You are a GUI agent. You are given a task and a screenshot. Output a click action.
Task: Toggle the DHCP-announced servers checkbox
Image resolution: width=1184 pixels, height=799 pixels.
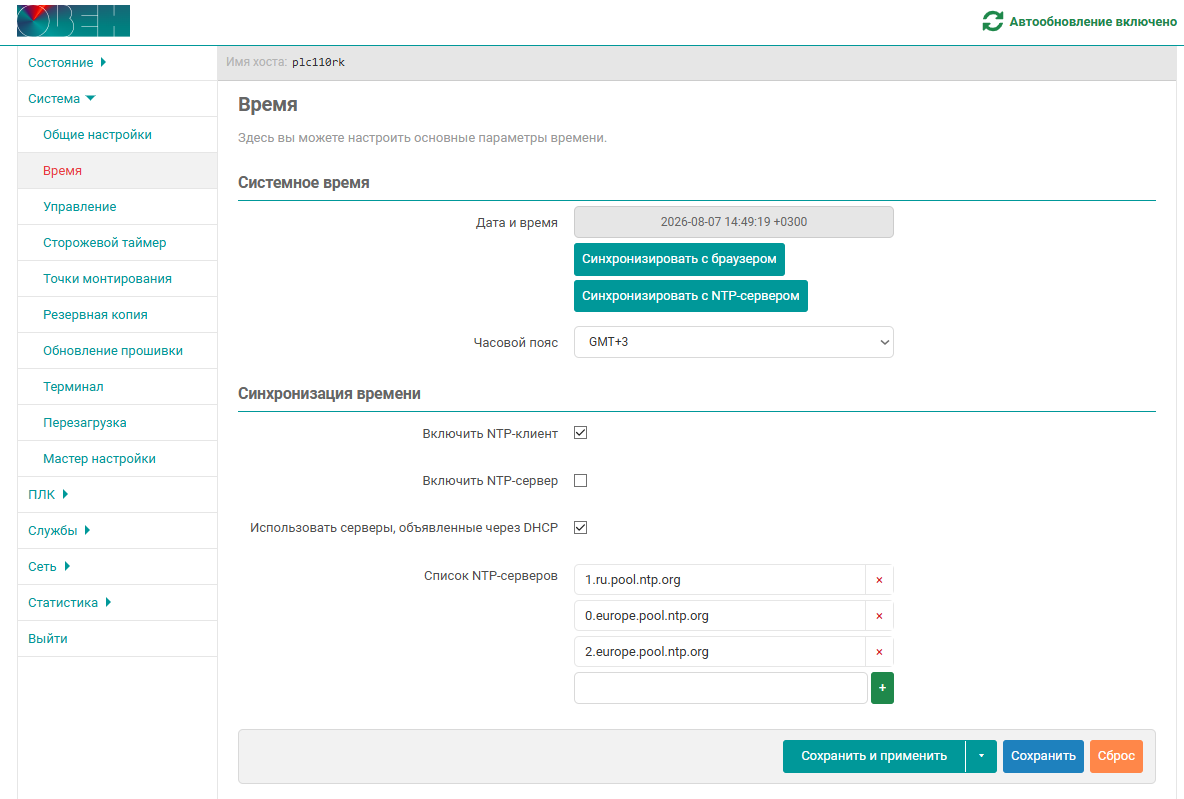[x=581, y=527]
